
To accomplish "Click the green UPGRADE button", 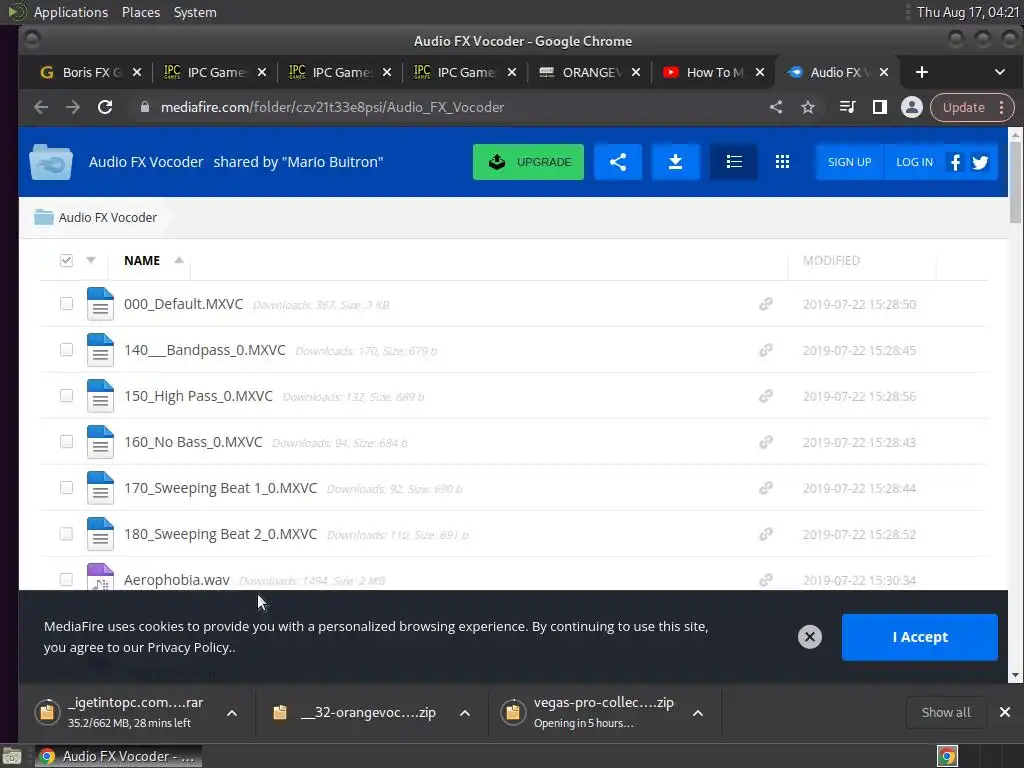I will [528, 162].
